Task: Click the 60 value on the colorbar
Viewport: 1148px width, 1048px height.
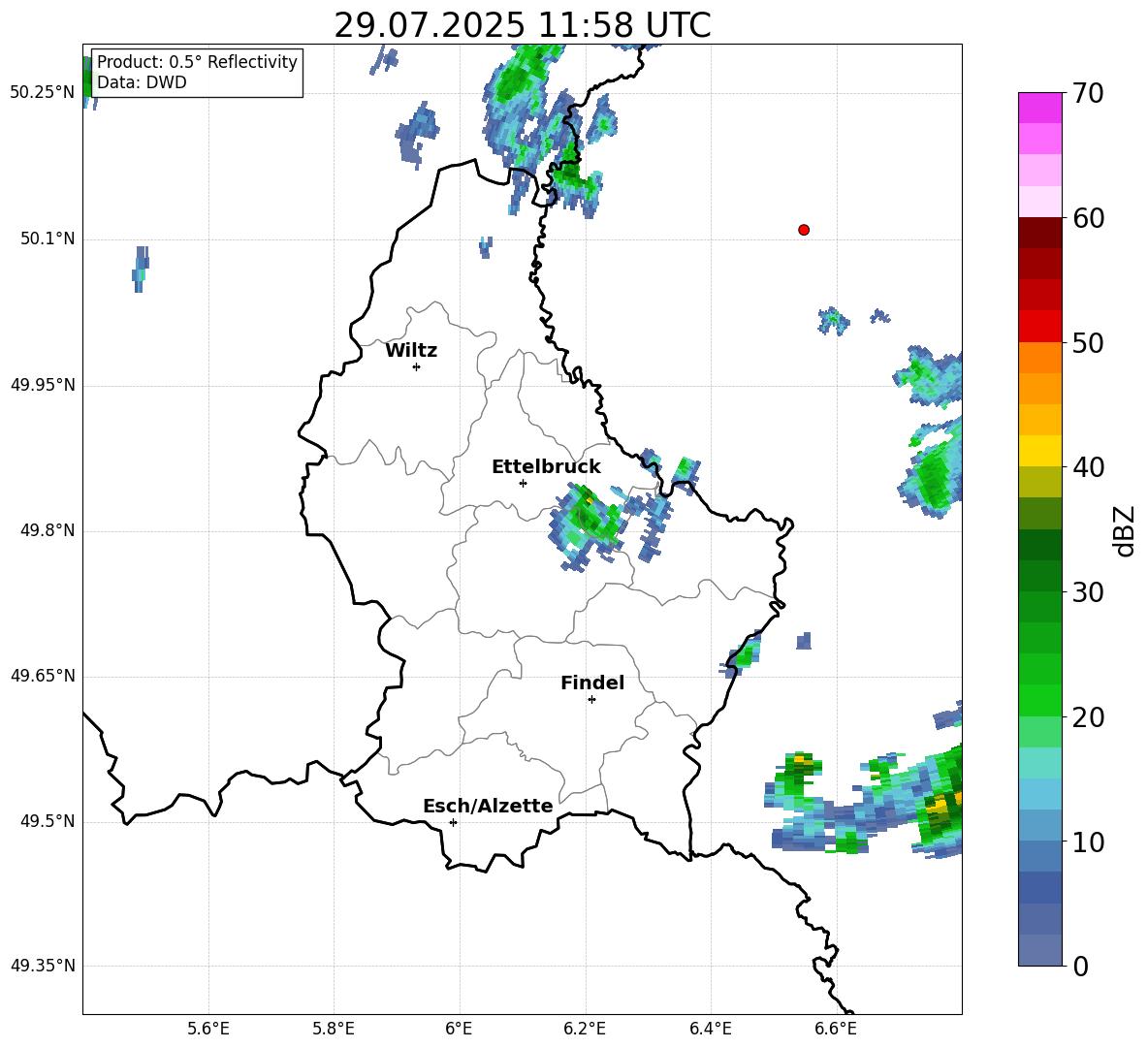Action: pyautogui.click(x=1088, y=218)
